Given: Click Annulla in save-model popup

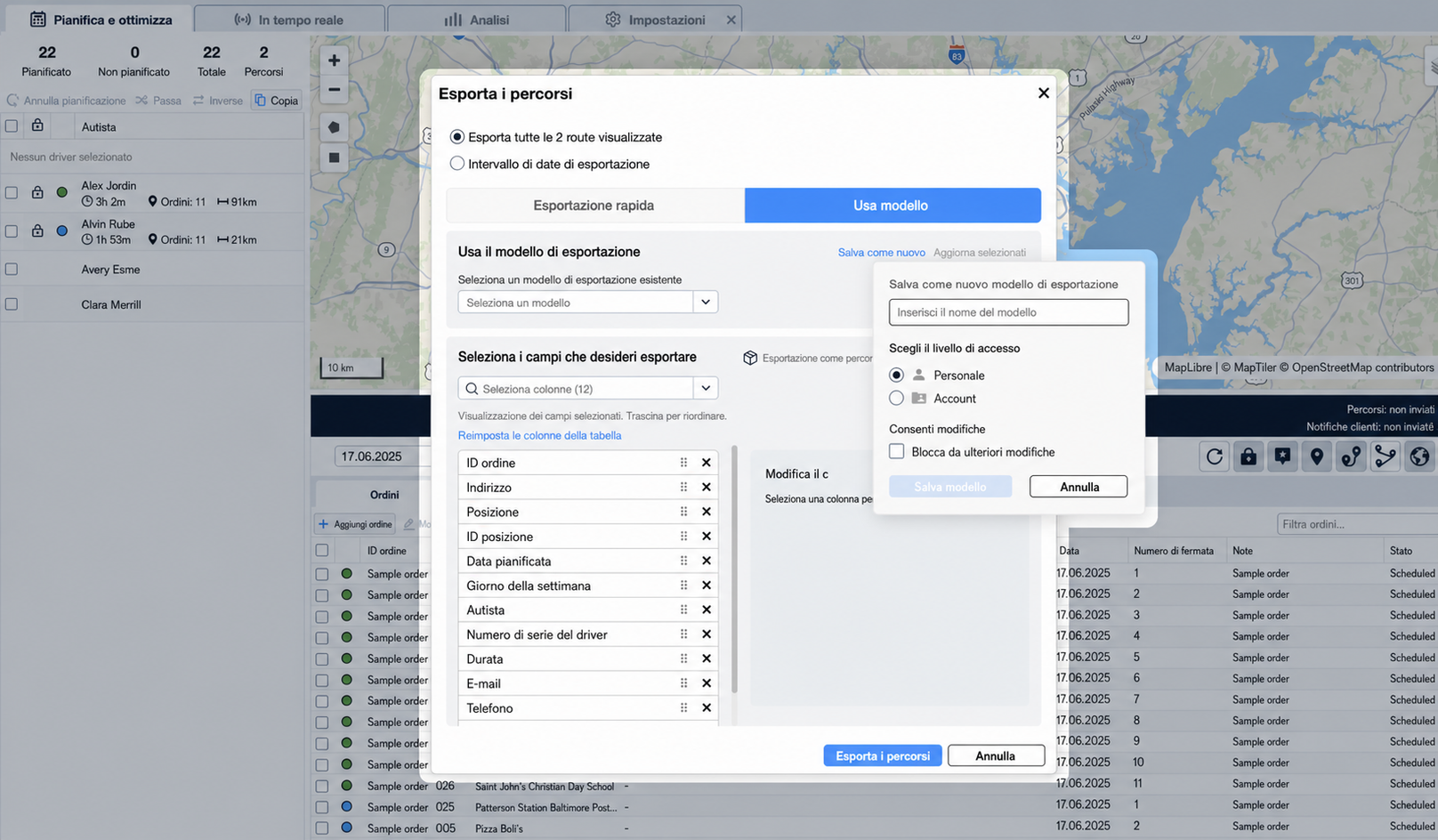Looking at the screenshot, I should click(x=1078, y=487).
